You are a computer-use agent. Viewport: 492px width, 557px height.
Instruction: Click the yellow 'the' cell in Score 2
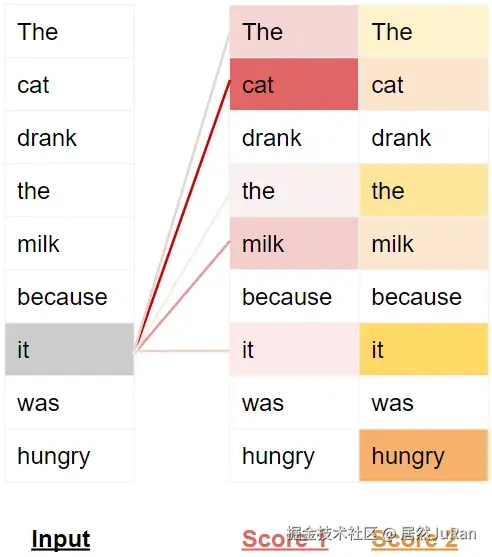tap(423, 190)
